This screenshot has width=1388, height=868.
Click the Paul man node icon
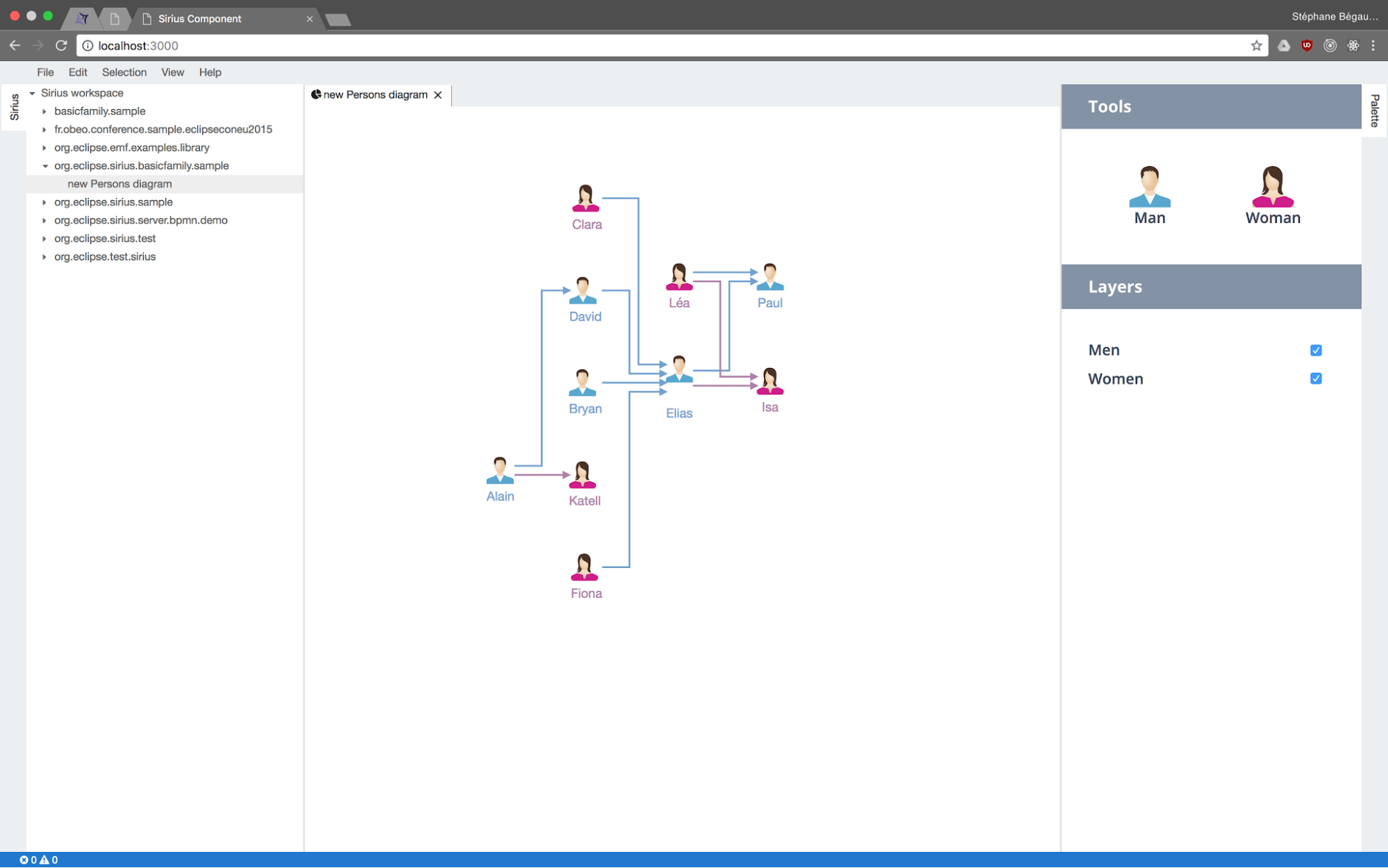pos(769,277)
